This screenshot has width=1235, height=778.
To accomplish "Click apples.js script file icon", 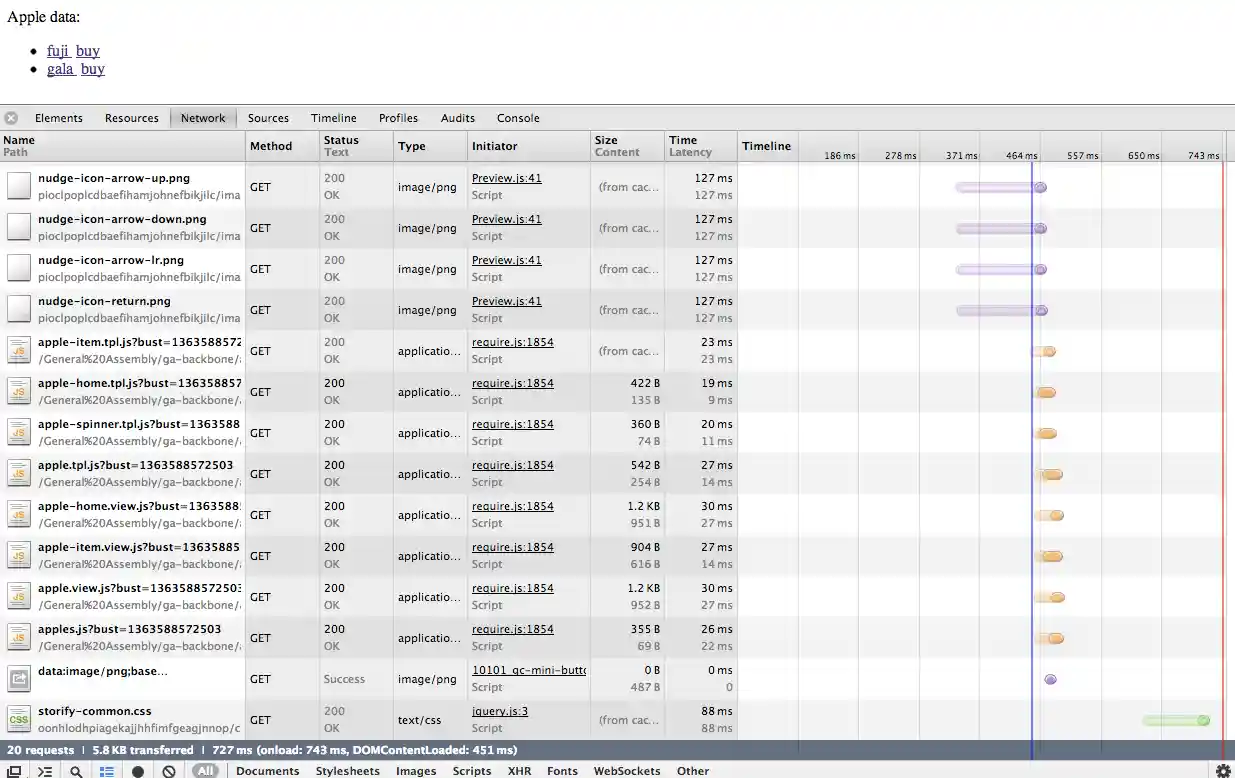I will tap(19, 637).
